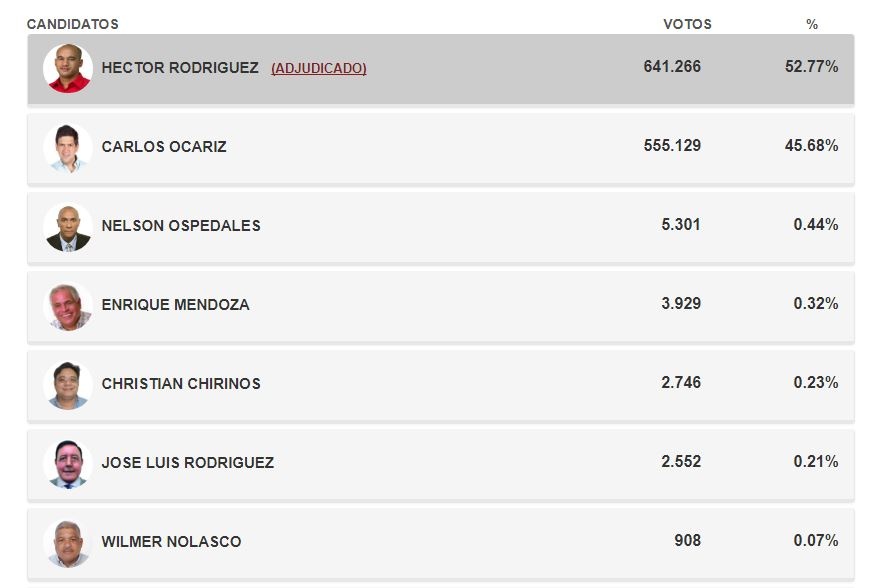Viewport: 873px width, 588px height.
Task: Click the name HECTOR RODRIGUEZ
Action: [180, 68]
